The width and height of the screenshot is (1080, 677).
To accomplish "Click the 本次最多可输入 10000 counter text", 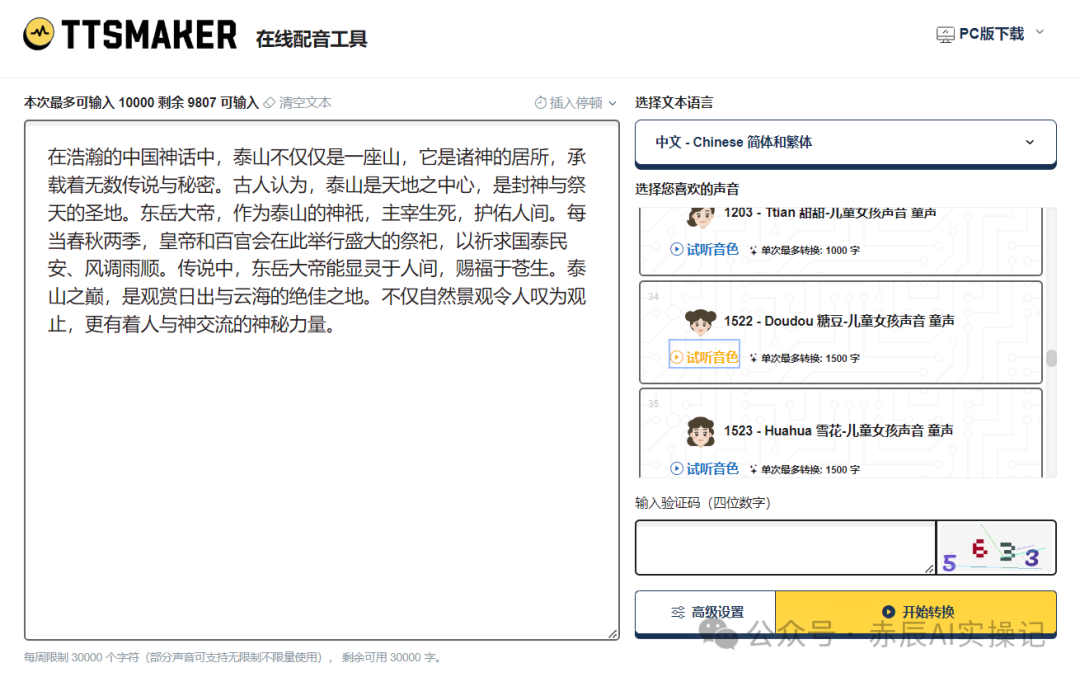I will tap(141, 103).
